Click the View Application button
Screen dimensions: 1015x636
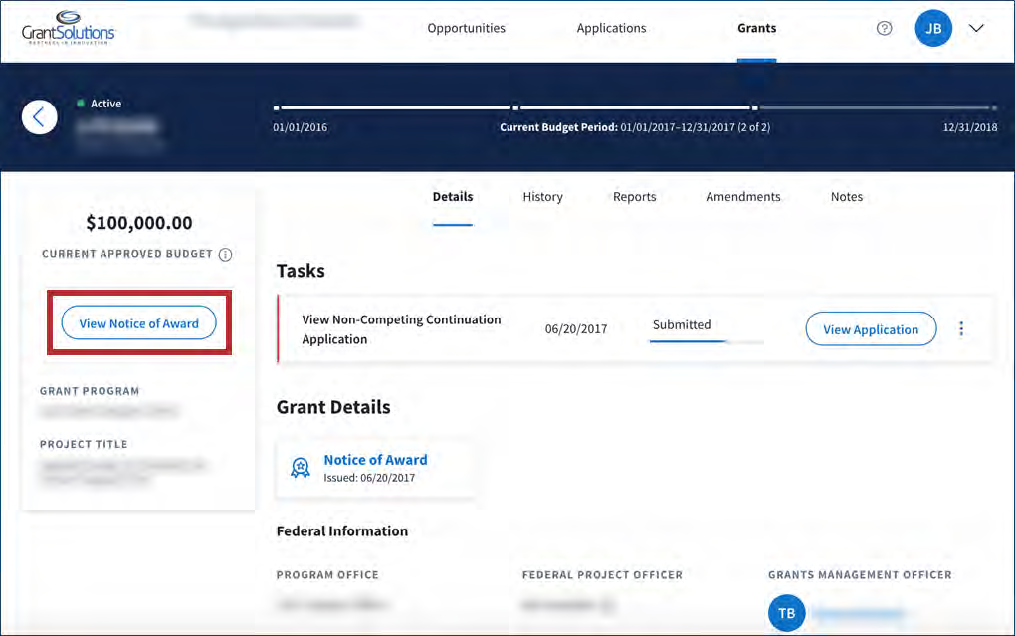[x=870, y=329]
